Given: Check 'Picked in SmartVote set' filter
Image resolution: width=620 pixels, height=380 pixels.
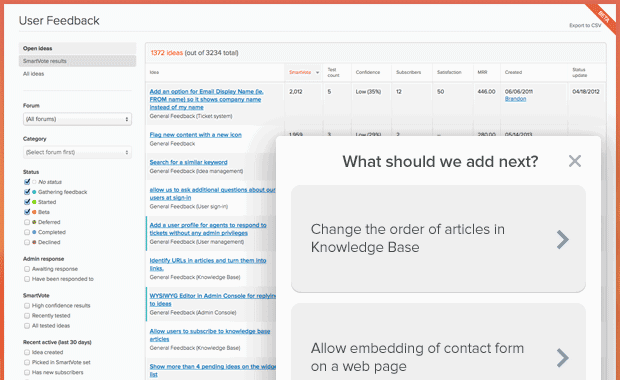Looking at the screenshot, I should click(x=27, y=362).
